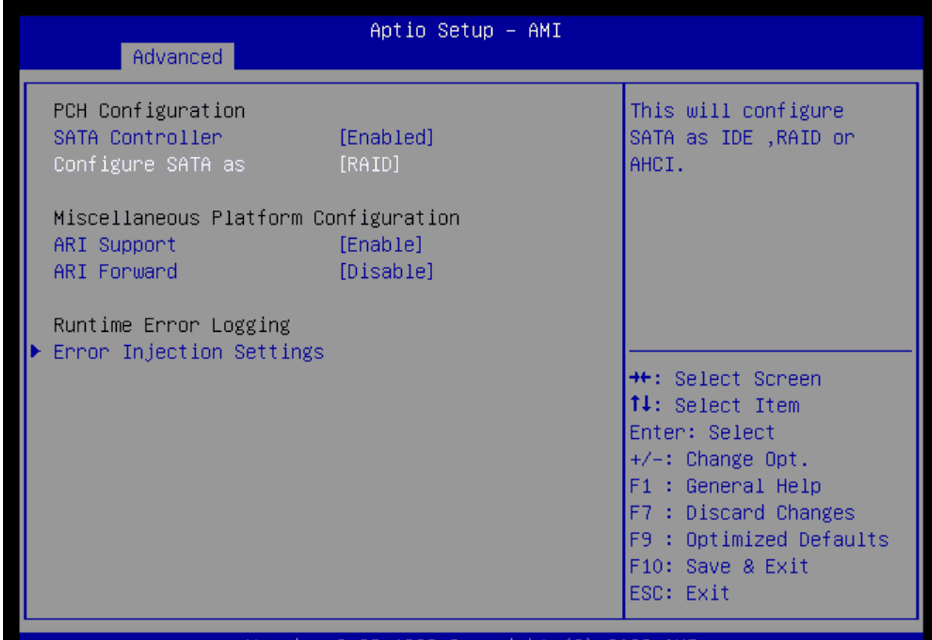Open the Configure SATA as options

148,164
